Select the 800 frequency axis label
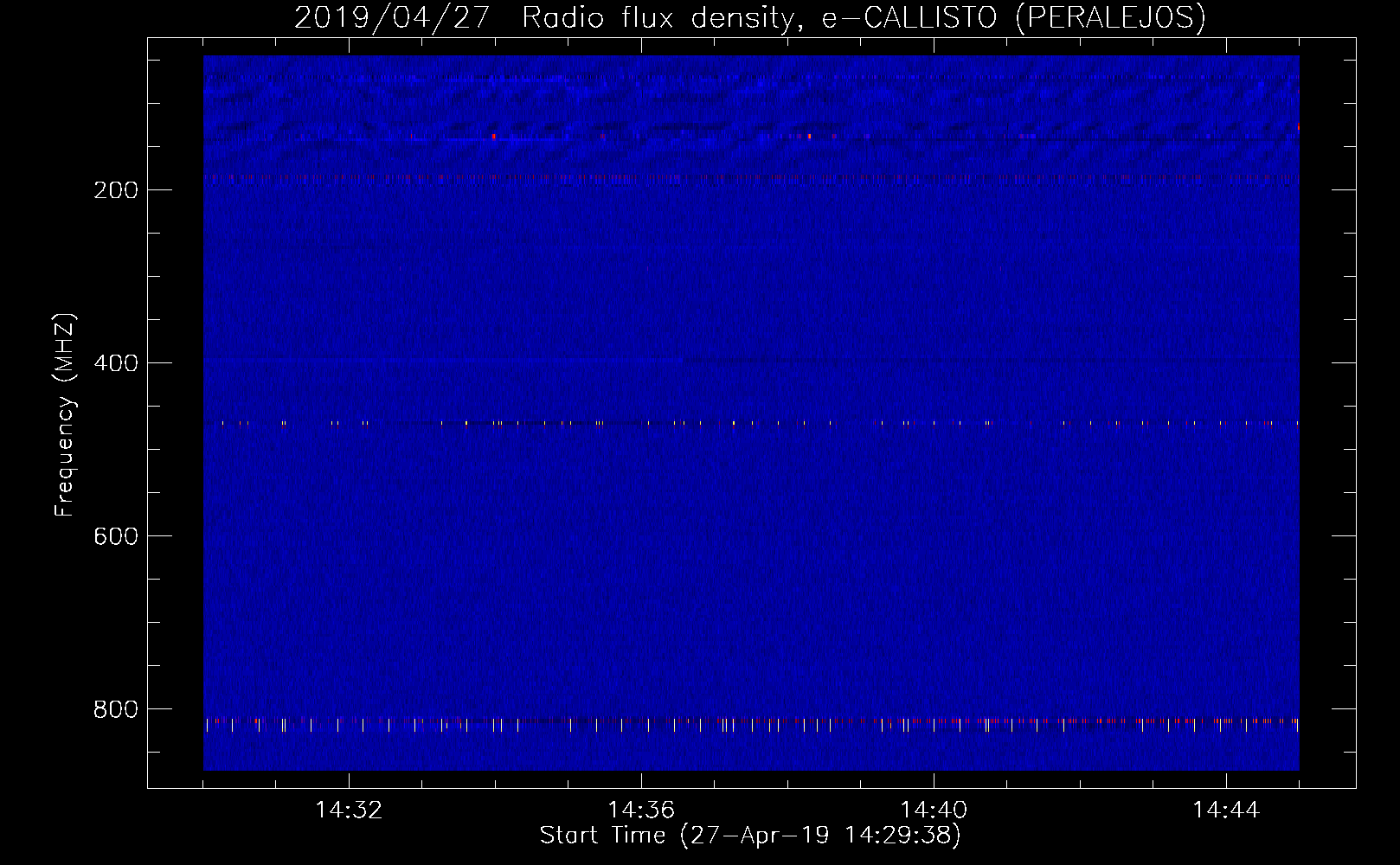 116,709
